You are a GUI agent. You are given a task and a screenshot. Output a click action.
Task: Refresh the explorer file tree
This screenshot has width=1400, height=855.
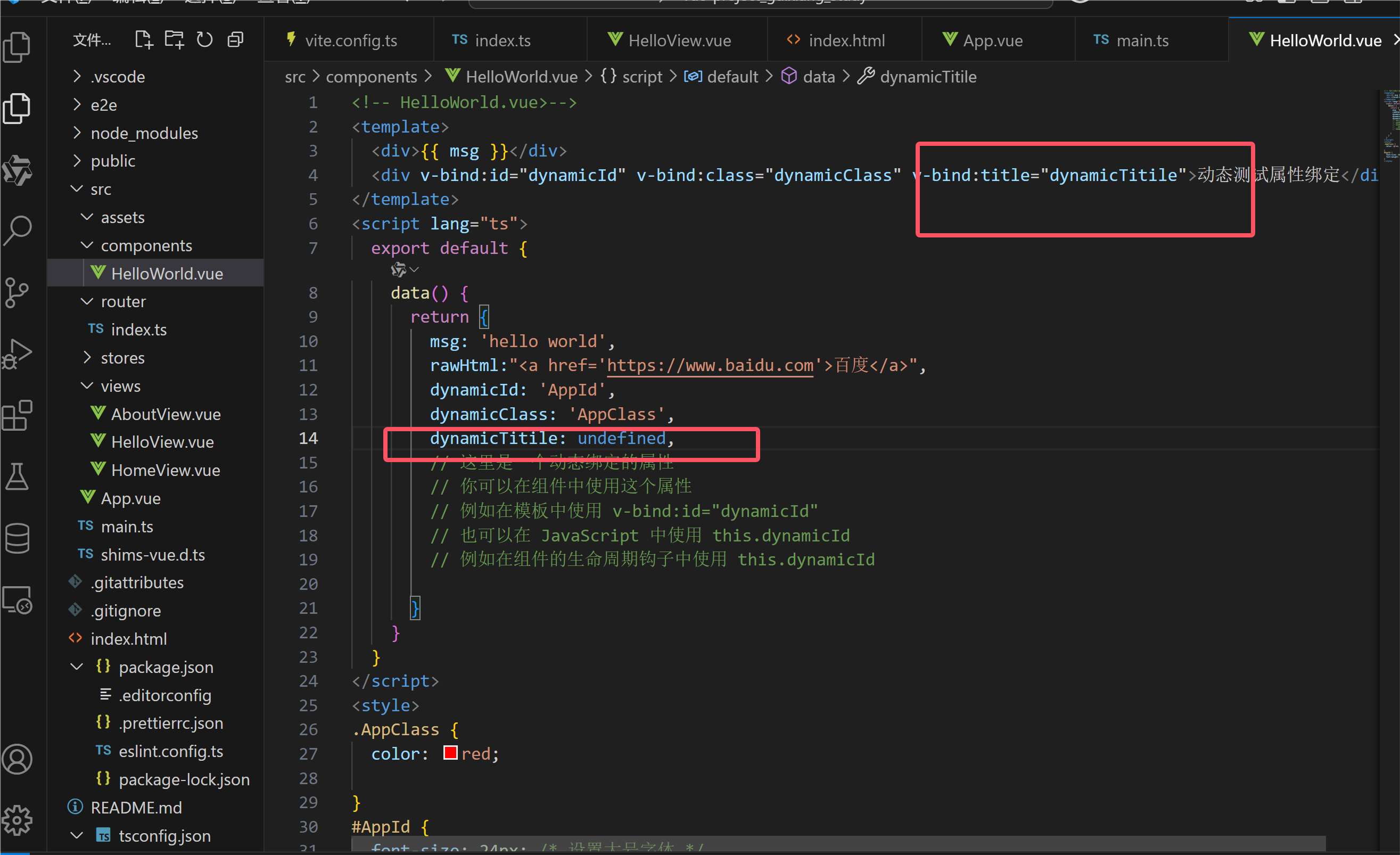[x=204, y=40]
